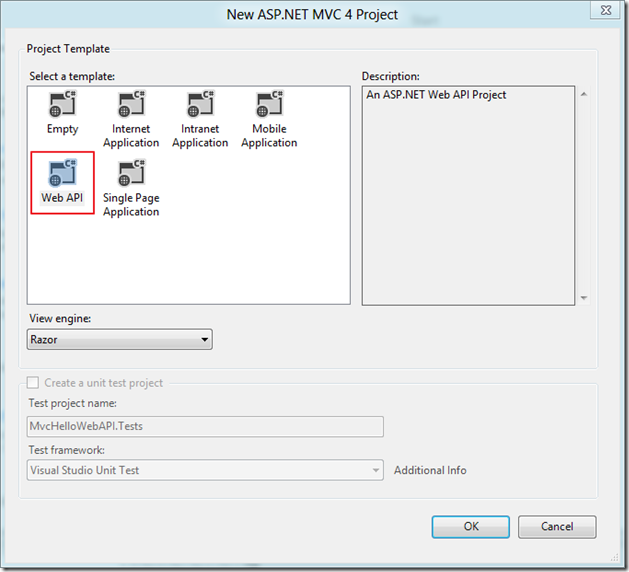Click the 'Description:' label
Image resolution: width=629 pixels, height=572 pixels.
pos(391,76)
